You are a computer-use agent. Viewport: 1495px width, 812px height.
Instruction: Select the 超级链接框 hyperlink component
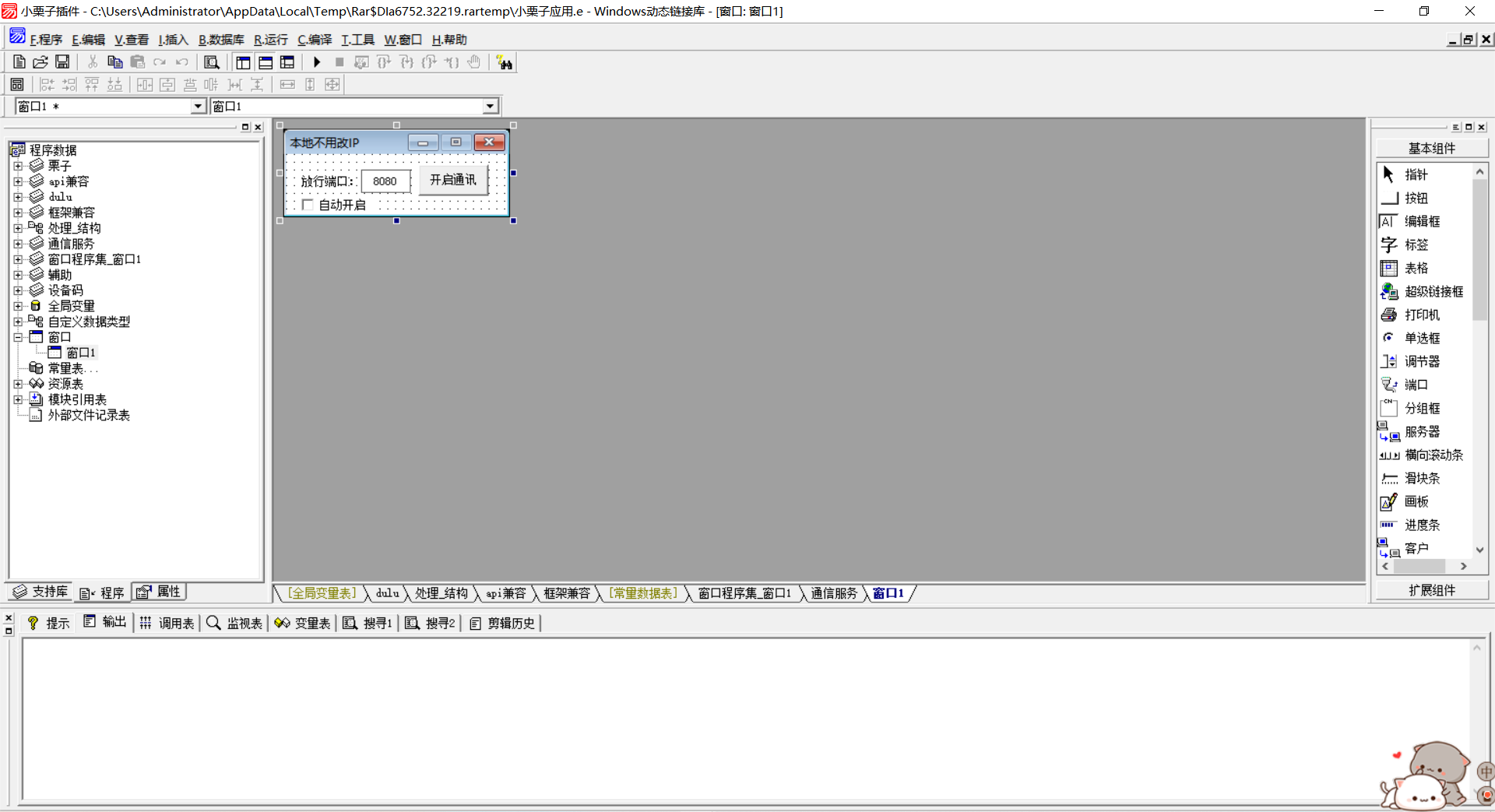[x=1433, y=292]
